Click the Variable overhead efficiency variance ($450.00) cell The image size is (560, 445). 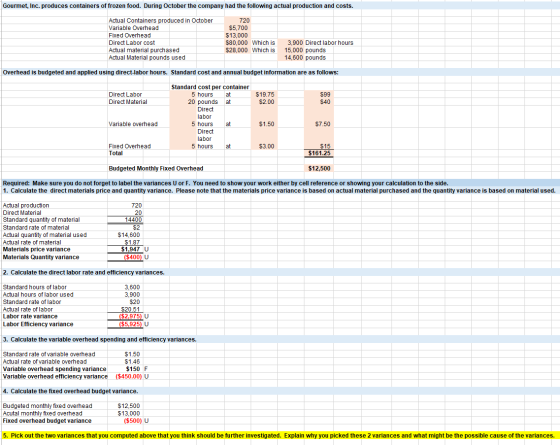click(x=129, y=376)
